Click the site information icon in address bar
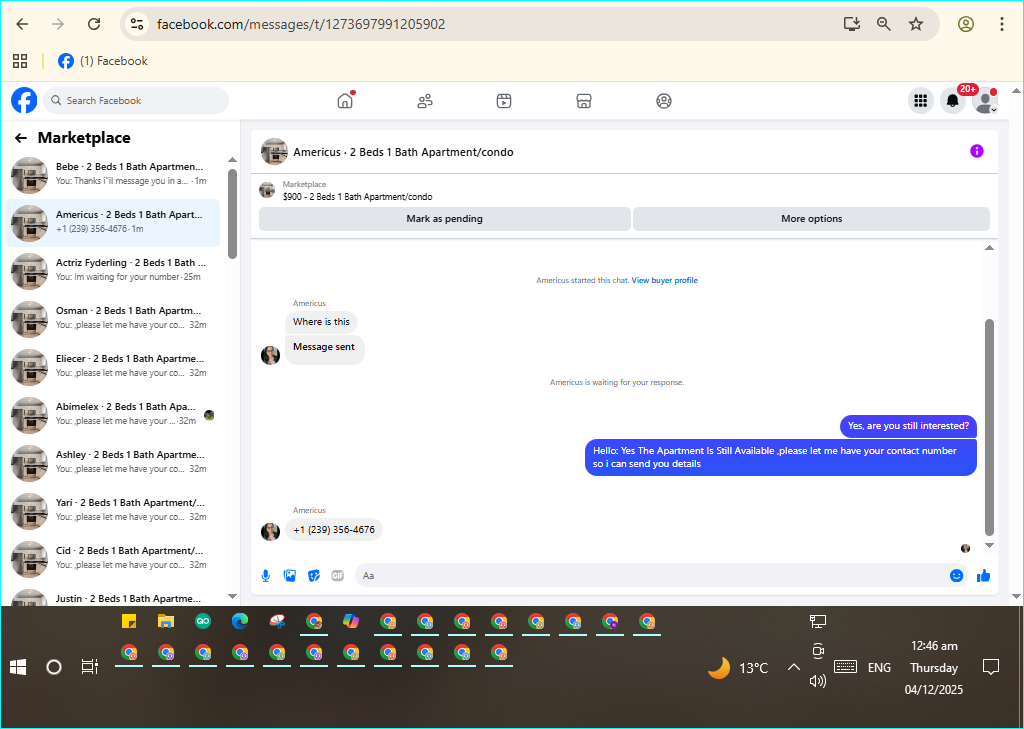Viewport: 1024px width, 729px height. tap(136, 24)
